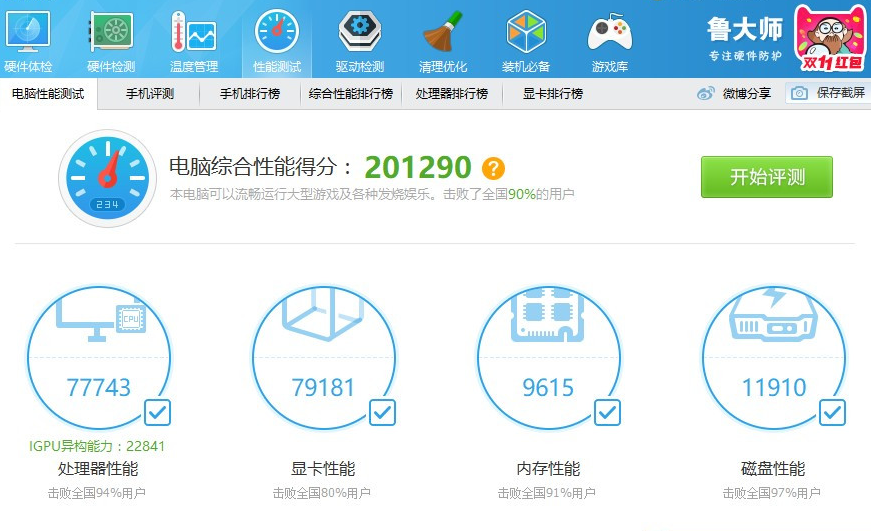Open 温度管理 temperature management
This screenshot has width=871, height=531.
[194, 42]
